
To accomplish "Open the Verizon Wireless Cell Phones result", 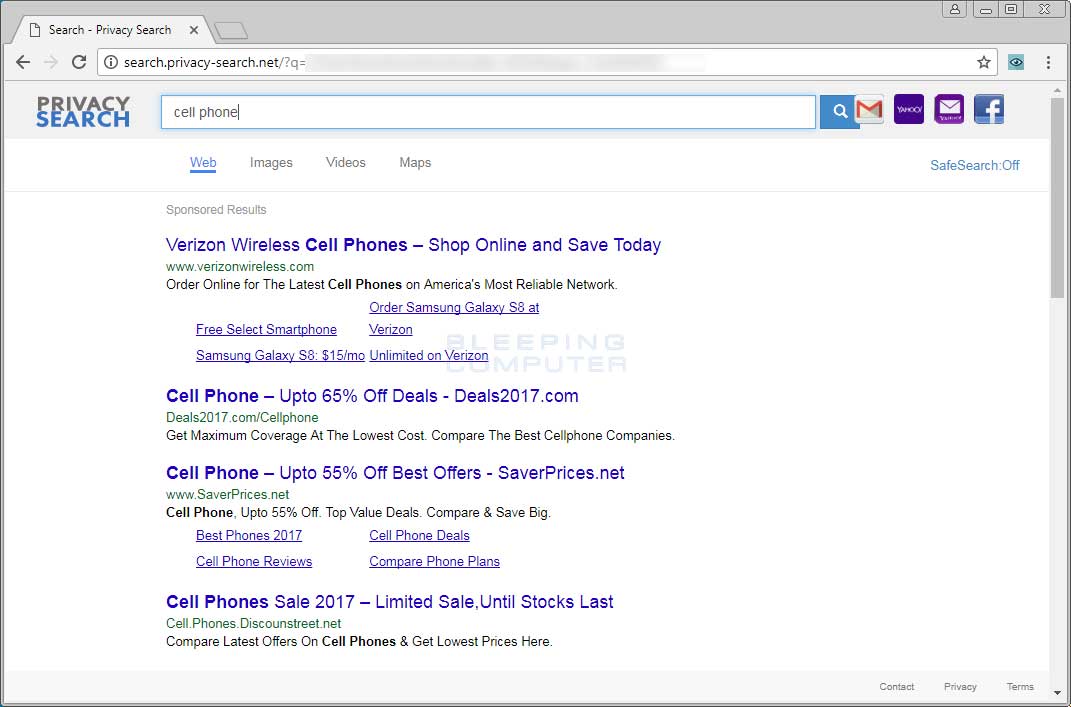I will coord(413,244).
